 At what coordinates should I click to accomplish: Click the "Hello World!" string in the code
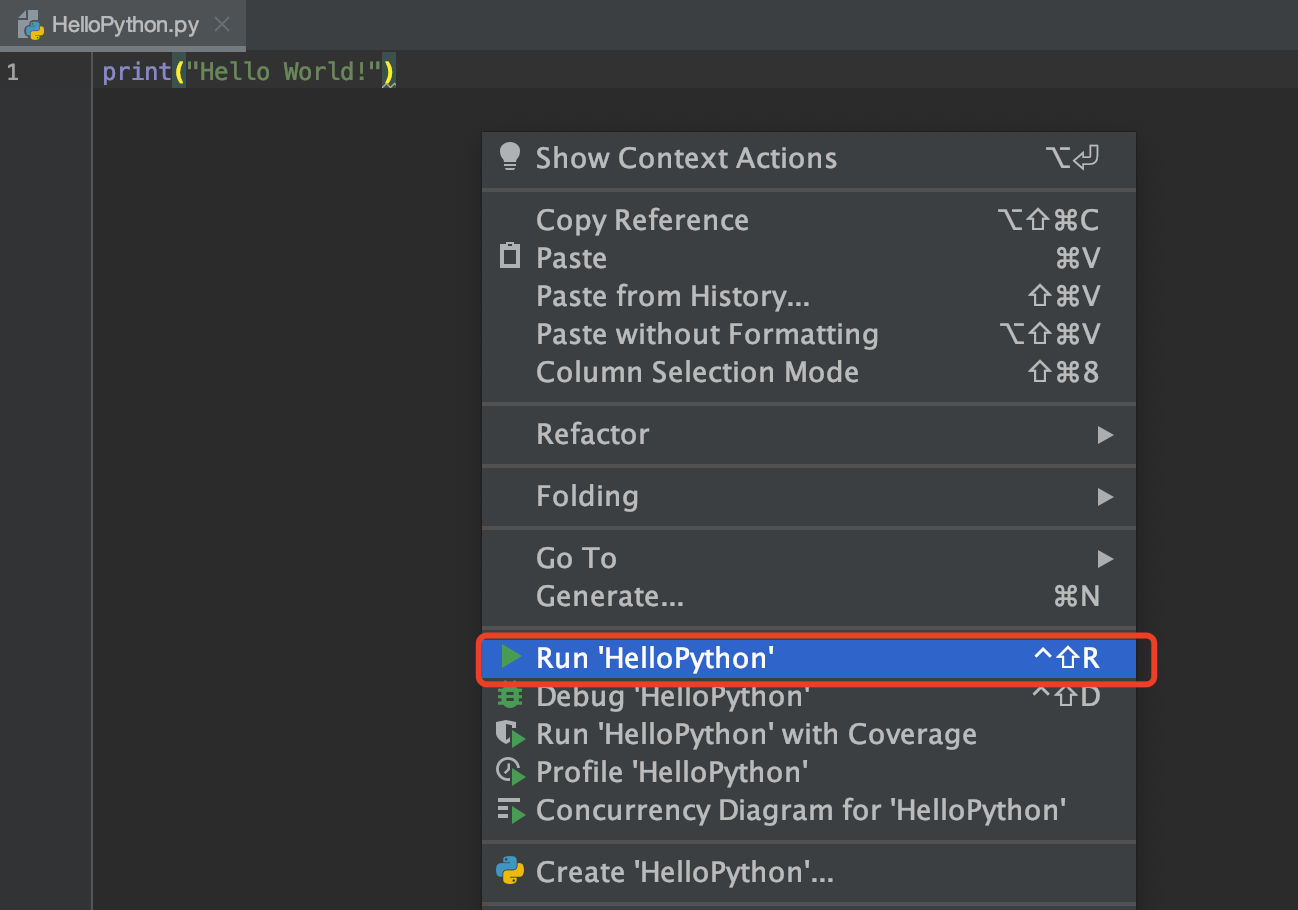coord(284,72)
